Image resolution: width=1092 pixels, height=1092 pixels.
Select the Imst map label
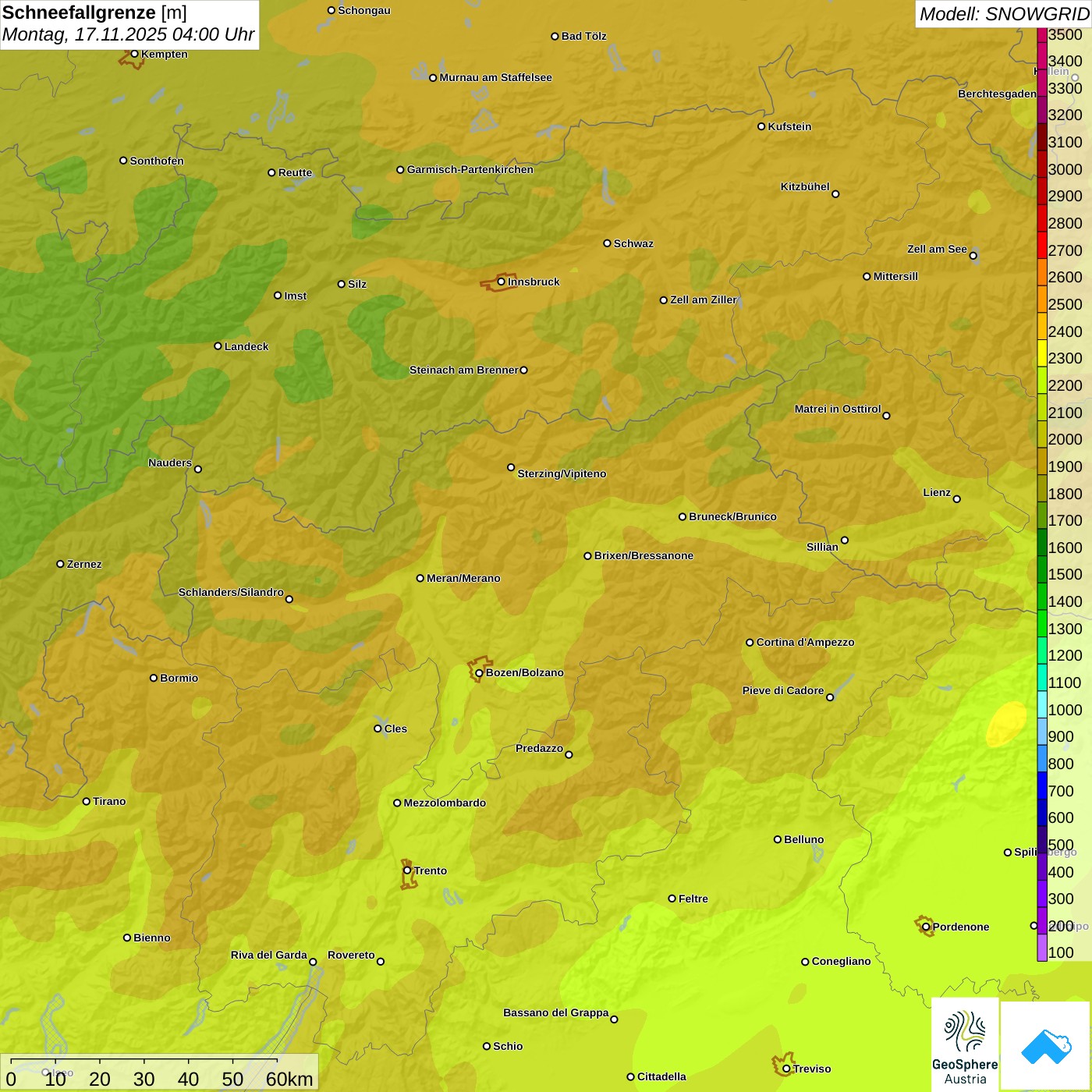tap(296, 296)
